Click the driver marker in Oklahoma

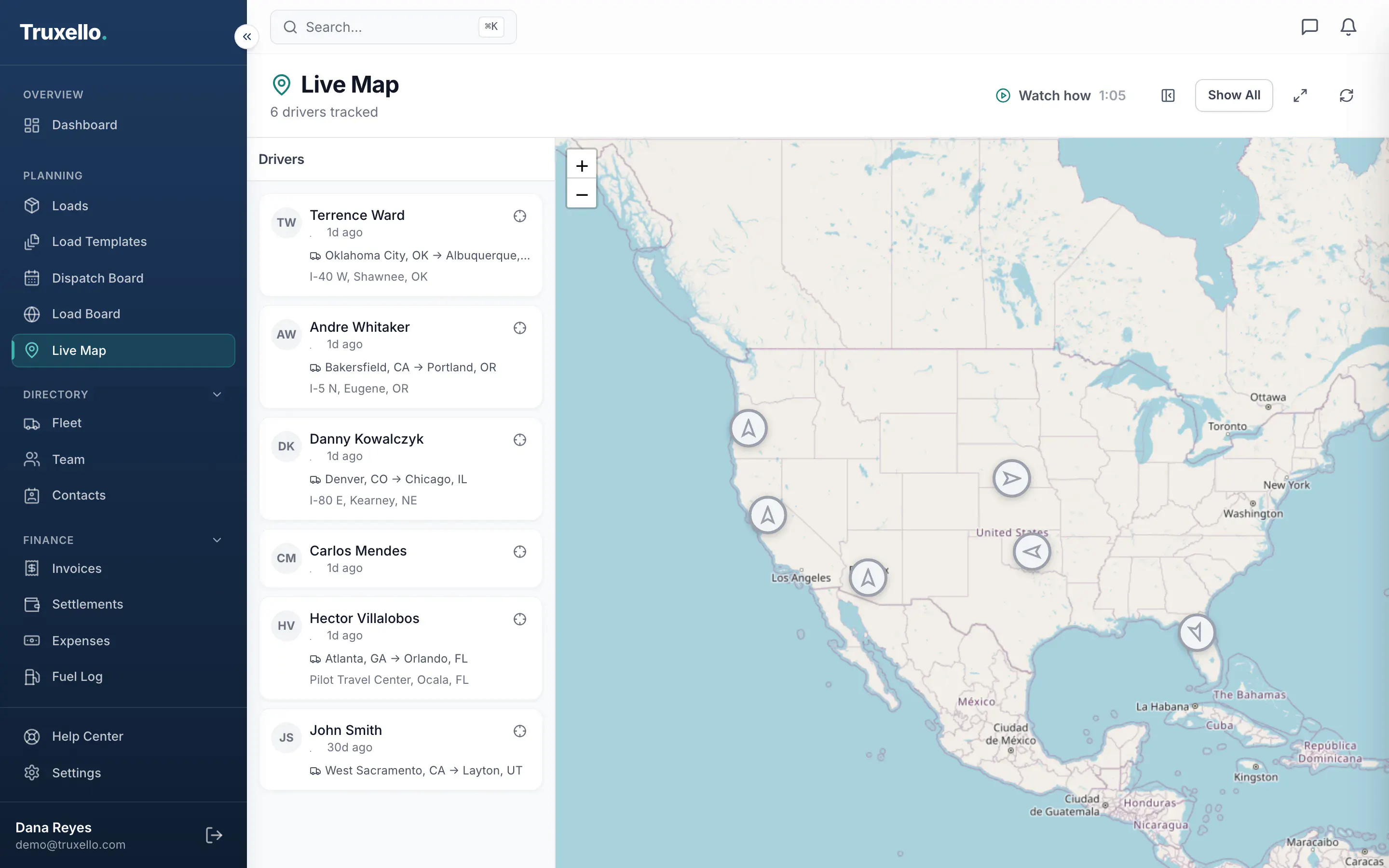tap(1032, 552)
